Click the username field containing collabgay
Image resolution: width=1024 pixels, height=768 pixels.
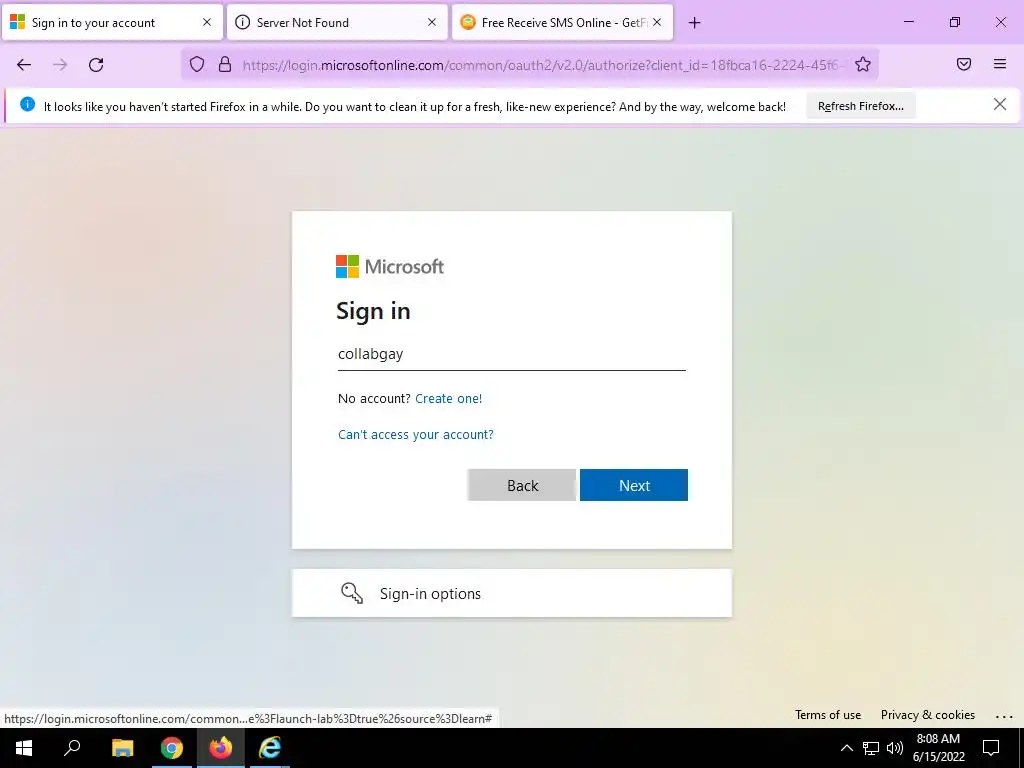coord(511,354)
